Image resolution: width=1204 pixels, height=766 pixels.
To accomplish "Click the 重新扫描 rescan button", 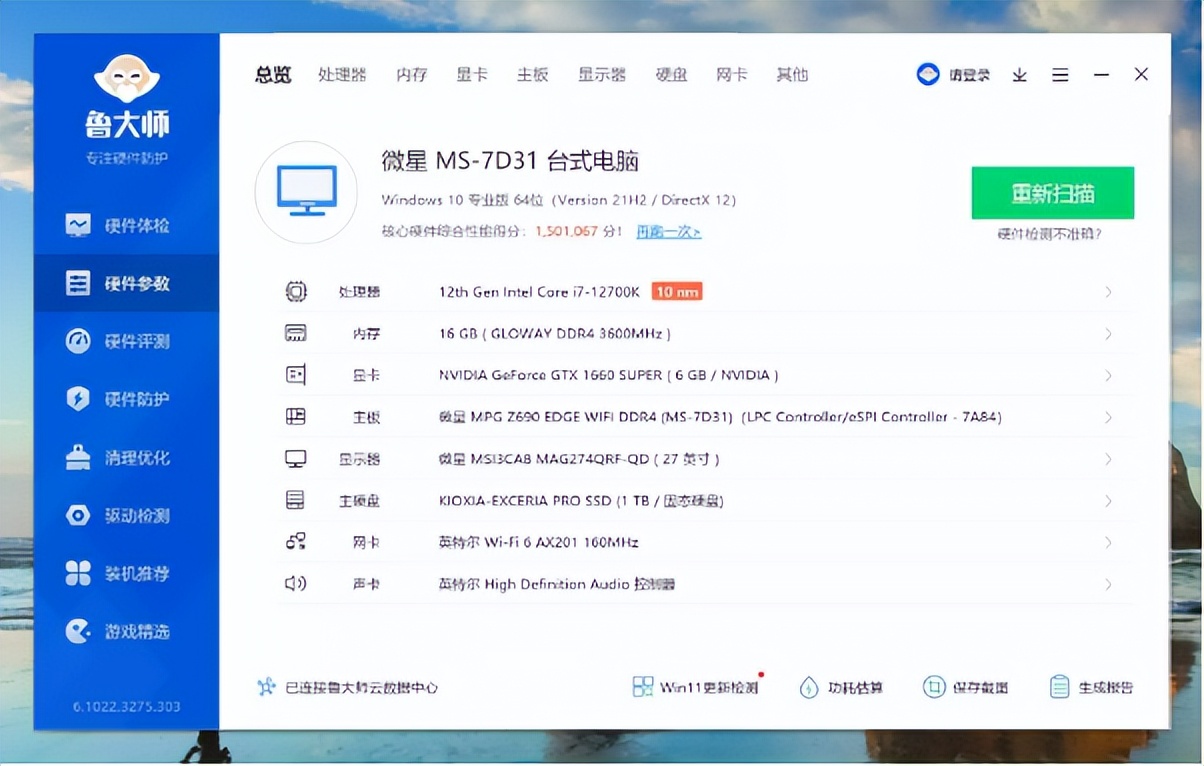I will click(x=1052, y=192).
